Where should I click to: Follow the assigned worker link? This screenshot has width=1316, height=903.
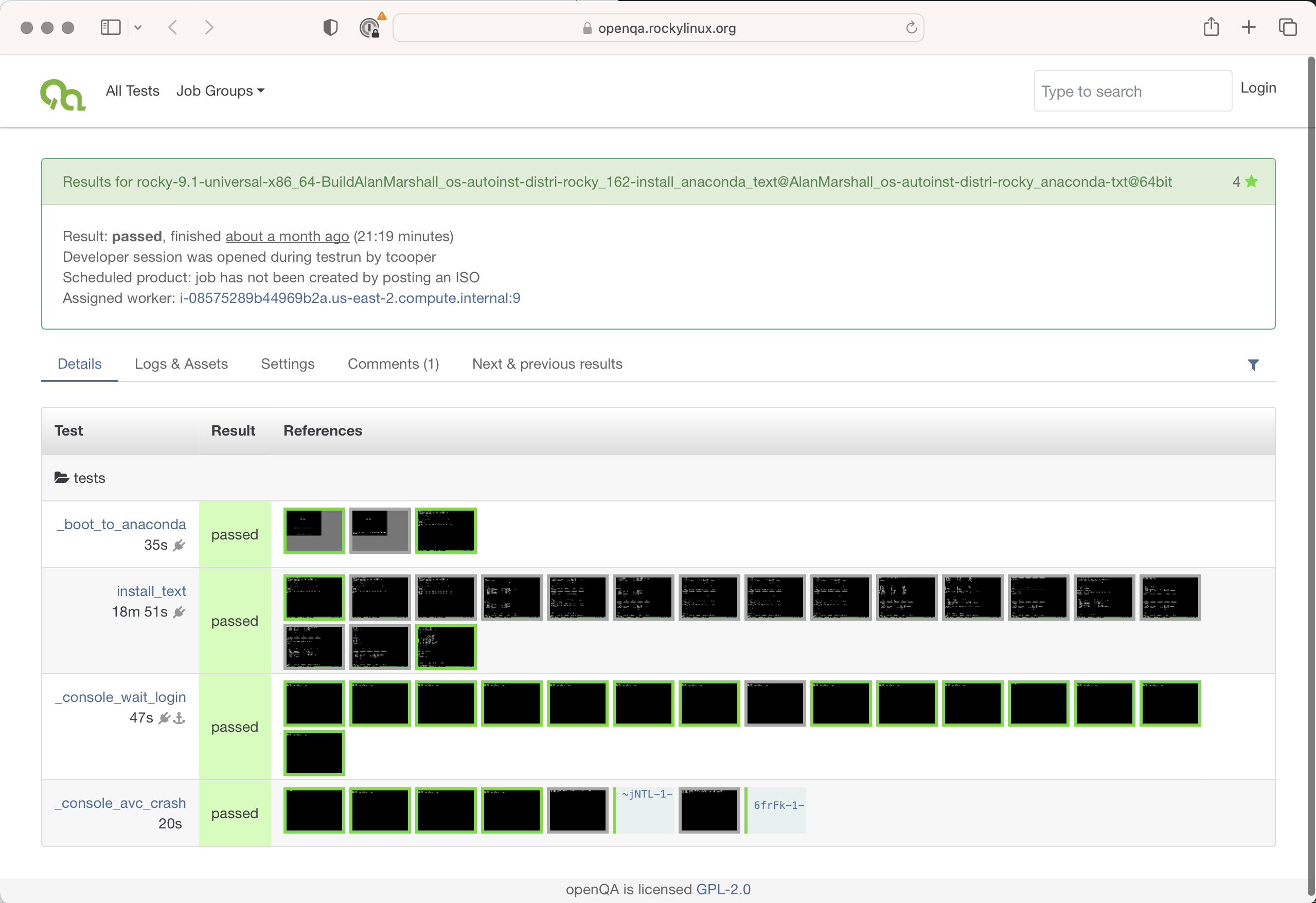[x=349, y=298]
